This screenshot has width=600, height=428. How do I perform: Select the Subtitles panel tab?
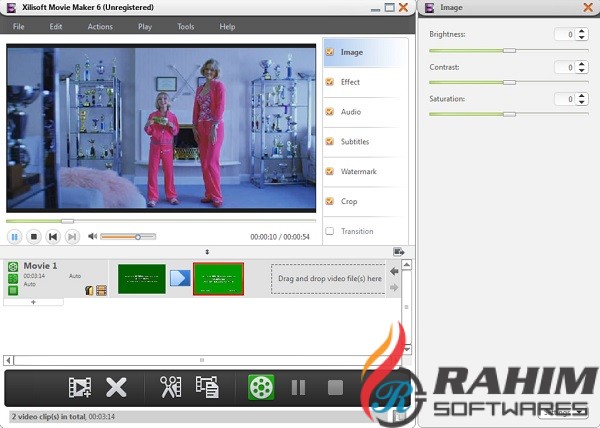click(x=355, y=142)
